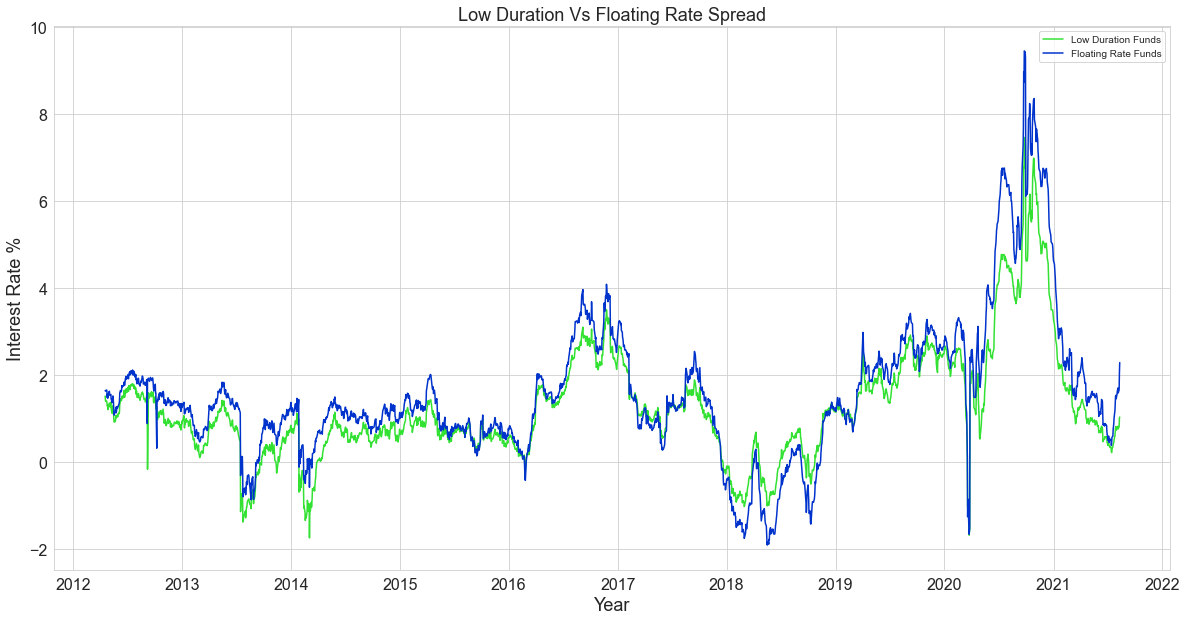Click the 2016 tick label on the x-axis
The width and height of the screenshot is (1187, 621).
click(x=509, y=583)
